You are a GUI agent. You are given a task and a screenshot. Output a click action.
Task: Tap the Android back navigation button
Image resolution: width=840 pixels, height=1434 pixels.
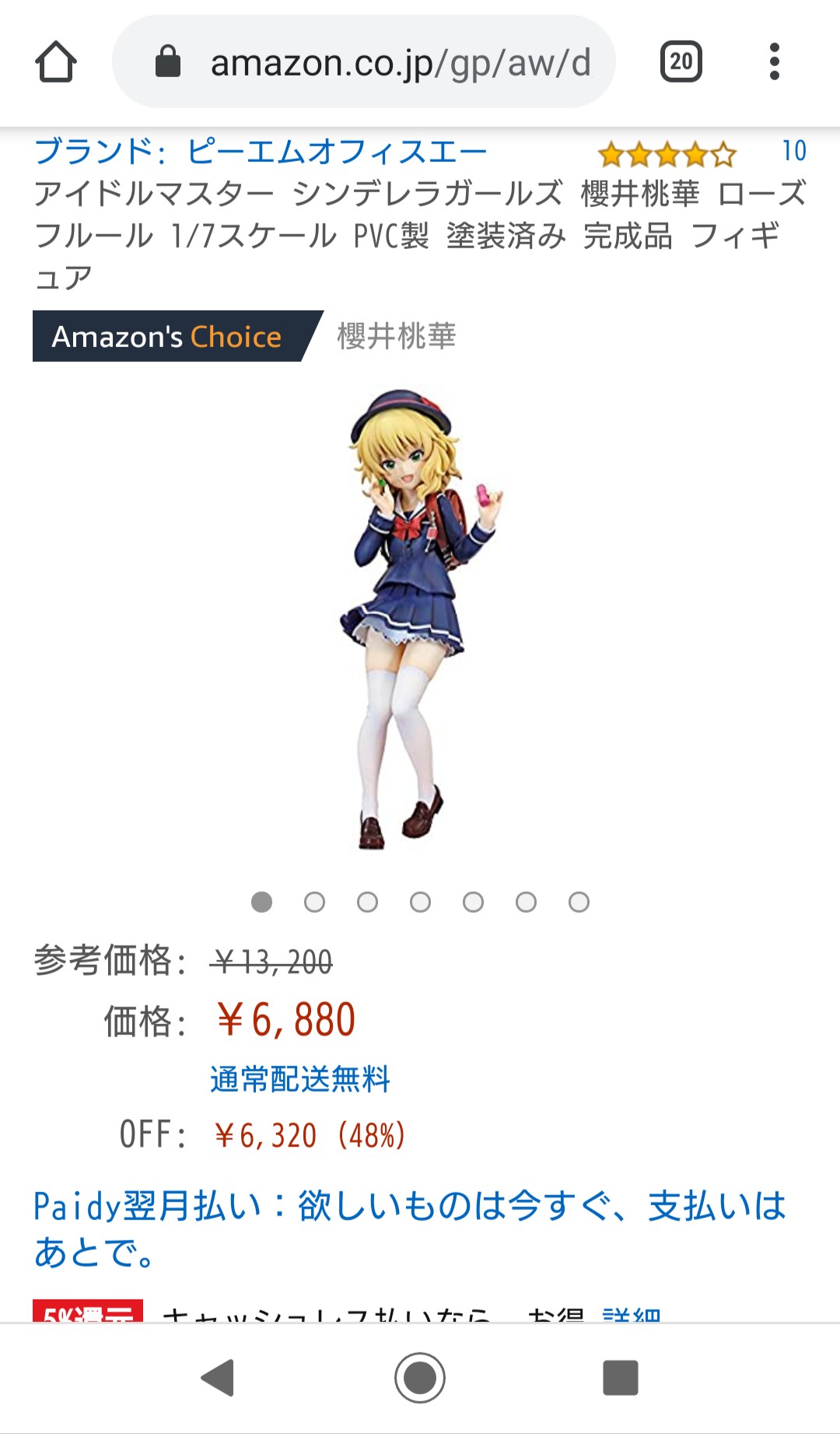[218, 1378]
